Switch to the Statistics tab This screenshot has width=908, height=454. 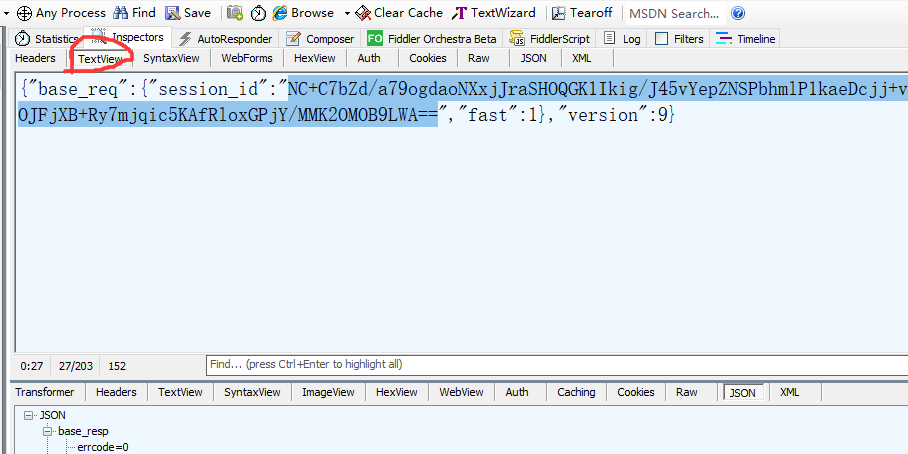[48, 39]
